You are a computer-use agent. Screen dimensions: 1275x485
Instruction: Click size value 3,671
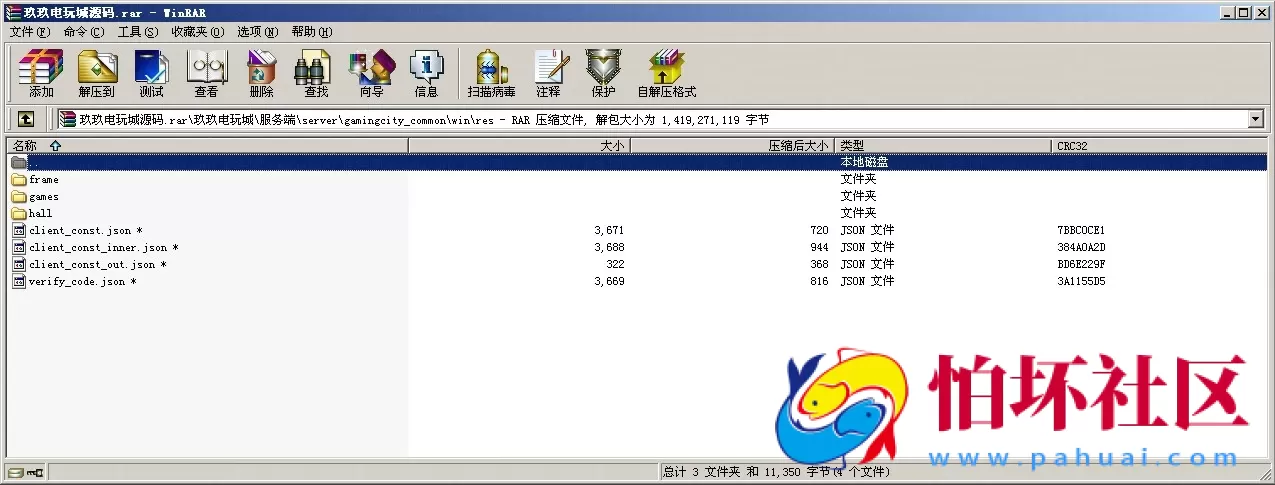(x=609, y=231)
